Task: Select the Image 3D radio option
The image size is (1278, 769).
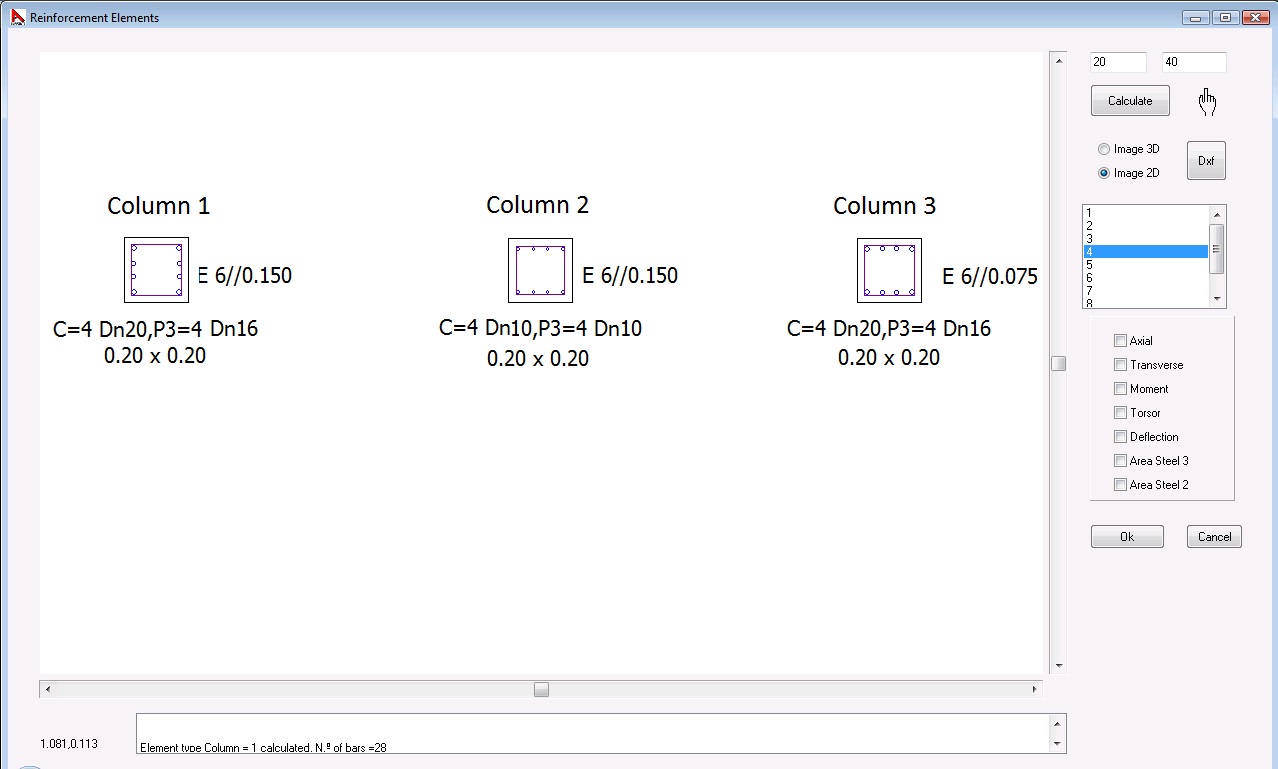Action: [1104, 149]
